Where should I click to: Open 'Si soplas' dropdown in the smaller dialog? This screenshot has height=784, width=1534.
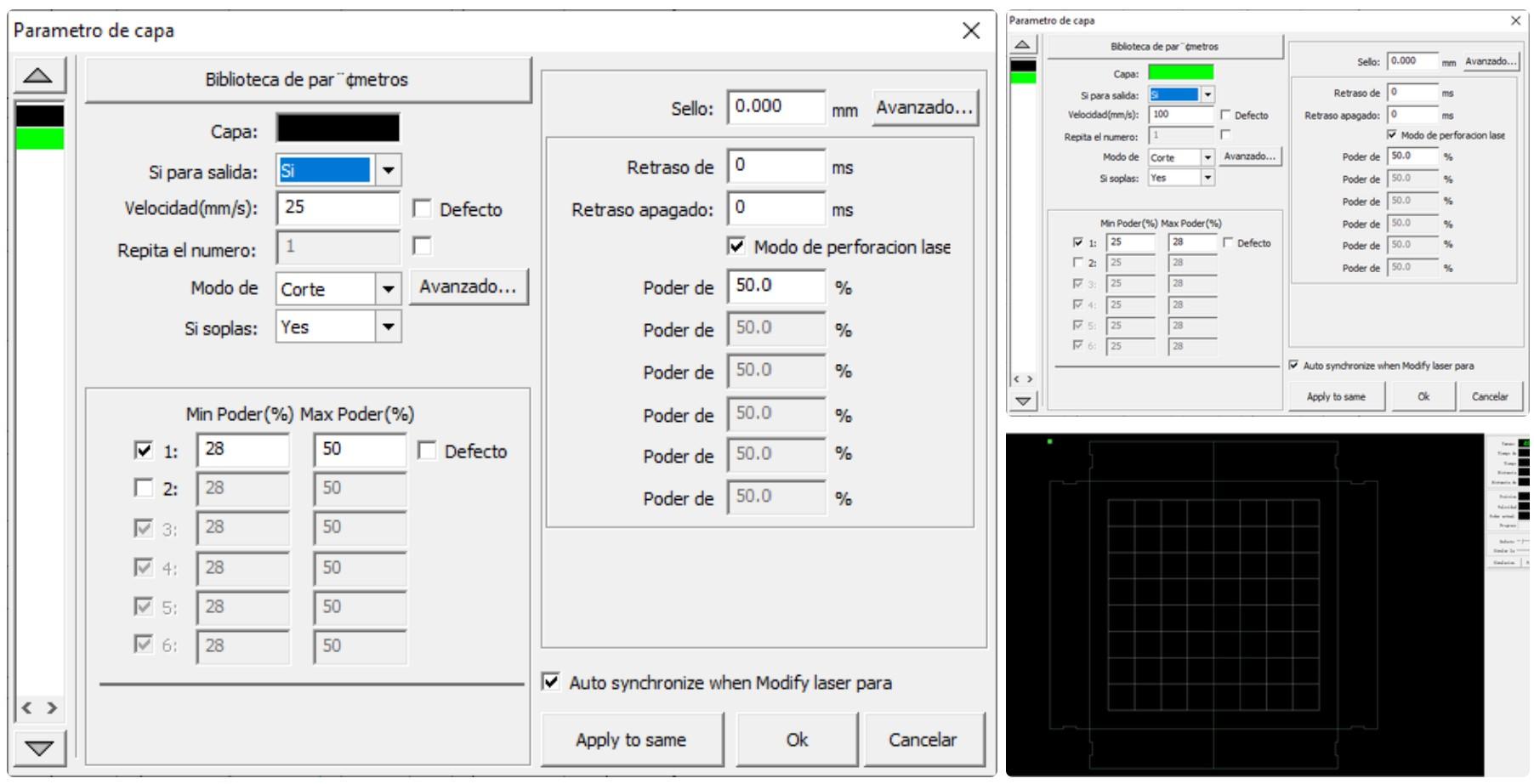[x=1207, y=178]
